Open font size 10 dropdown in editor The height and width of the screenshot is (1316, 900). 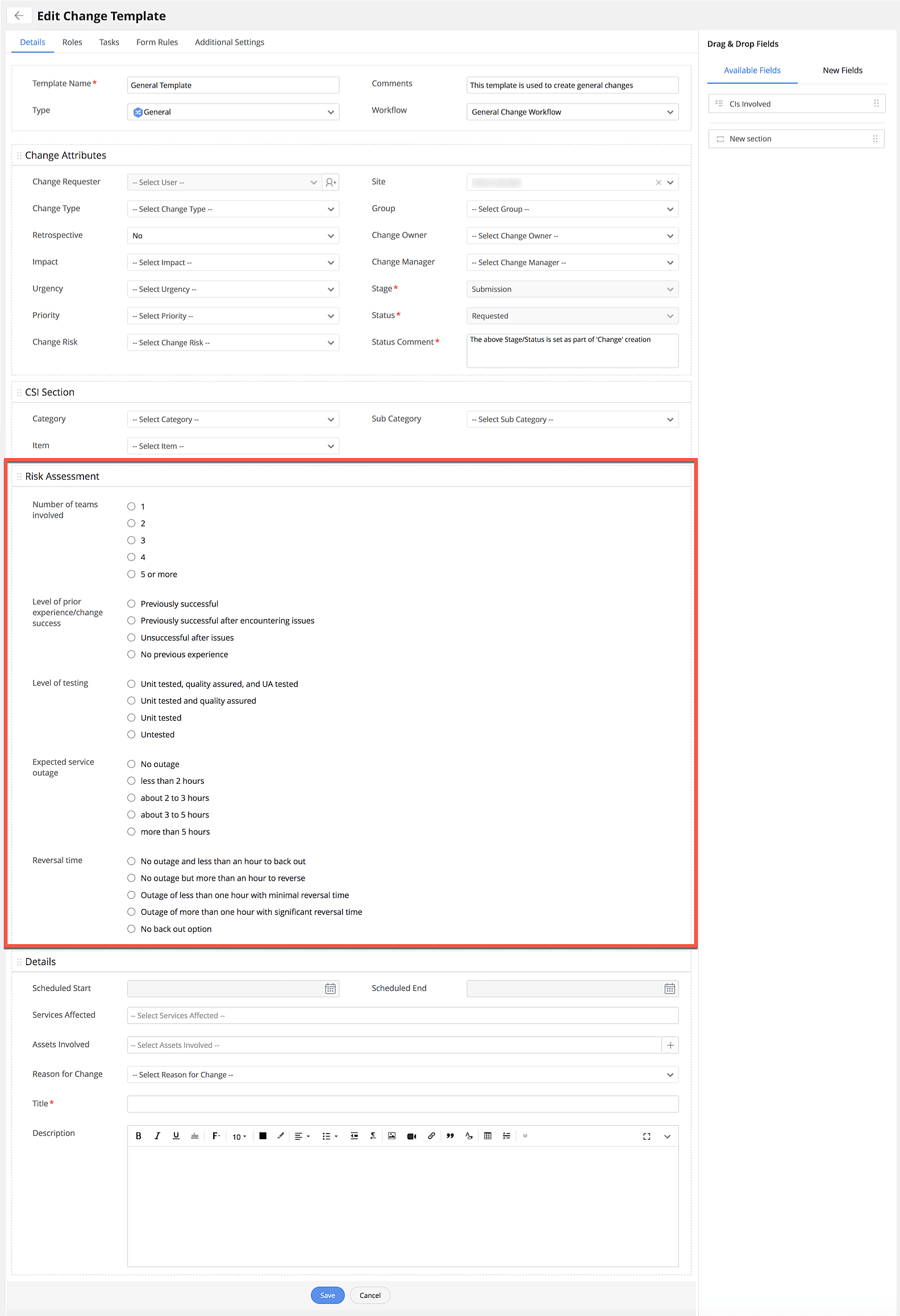(239, 1136)
